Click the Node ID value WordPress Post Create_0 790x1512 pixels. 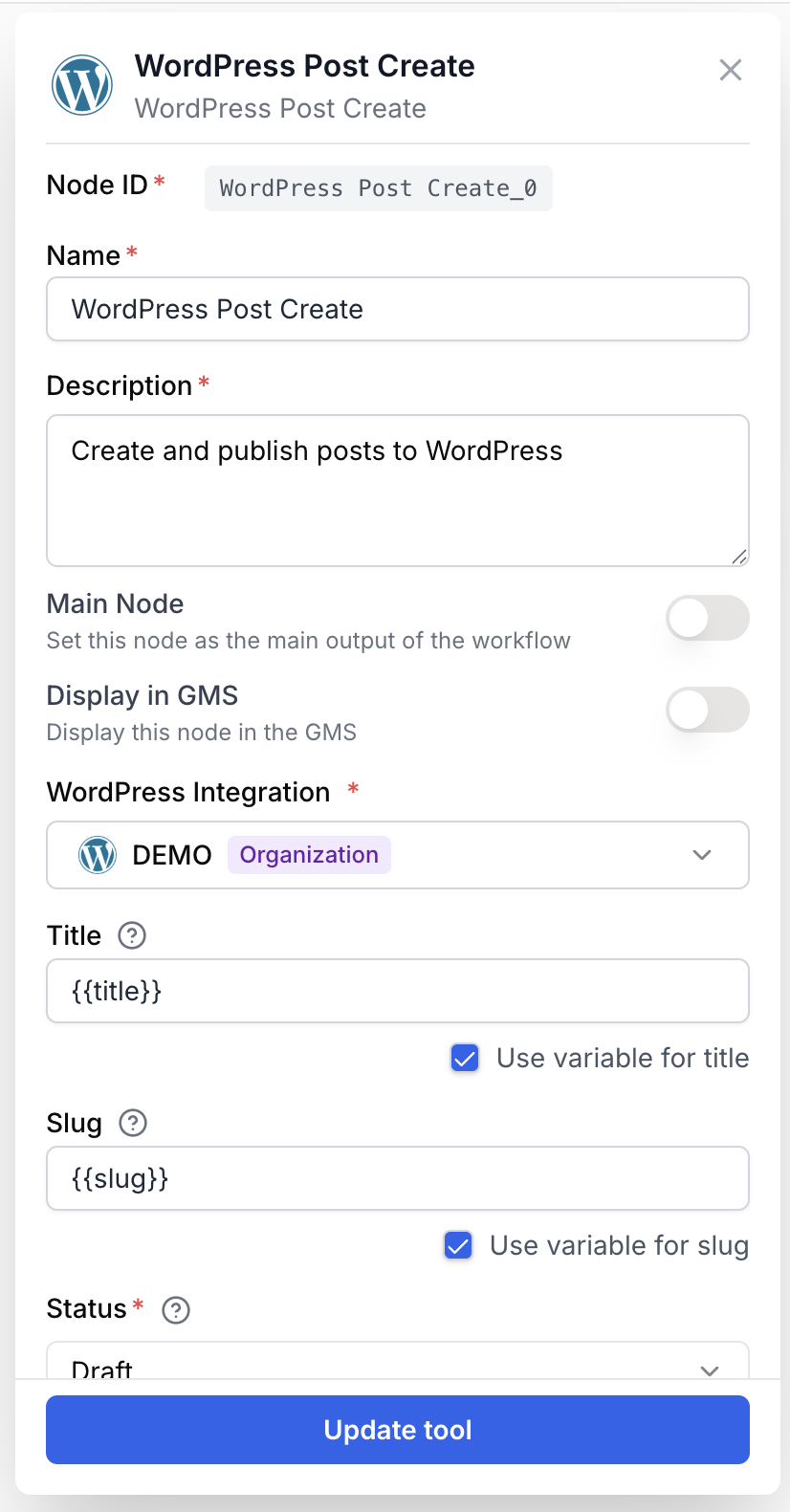pos(379,188)
